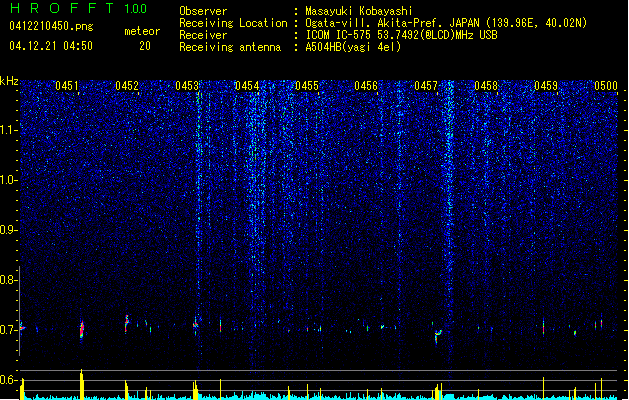Click the 0452 time marker
This screenshot has height=400, width=629.
(127, 86)
